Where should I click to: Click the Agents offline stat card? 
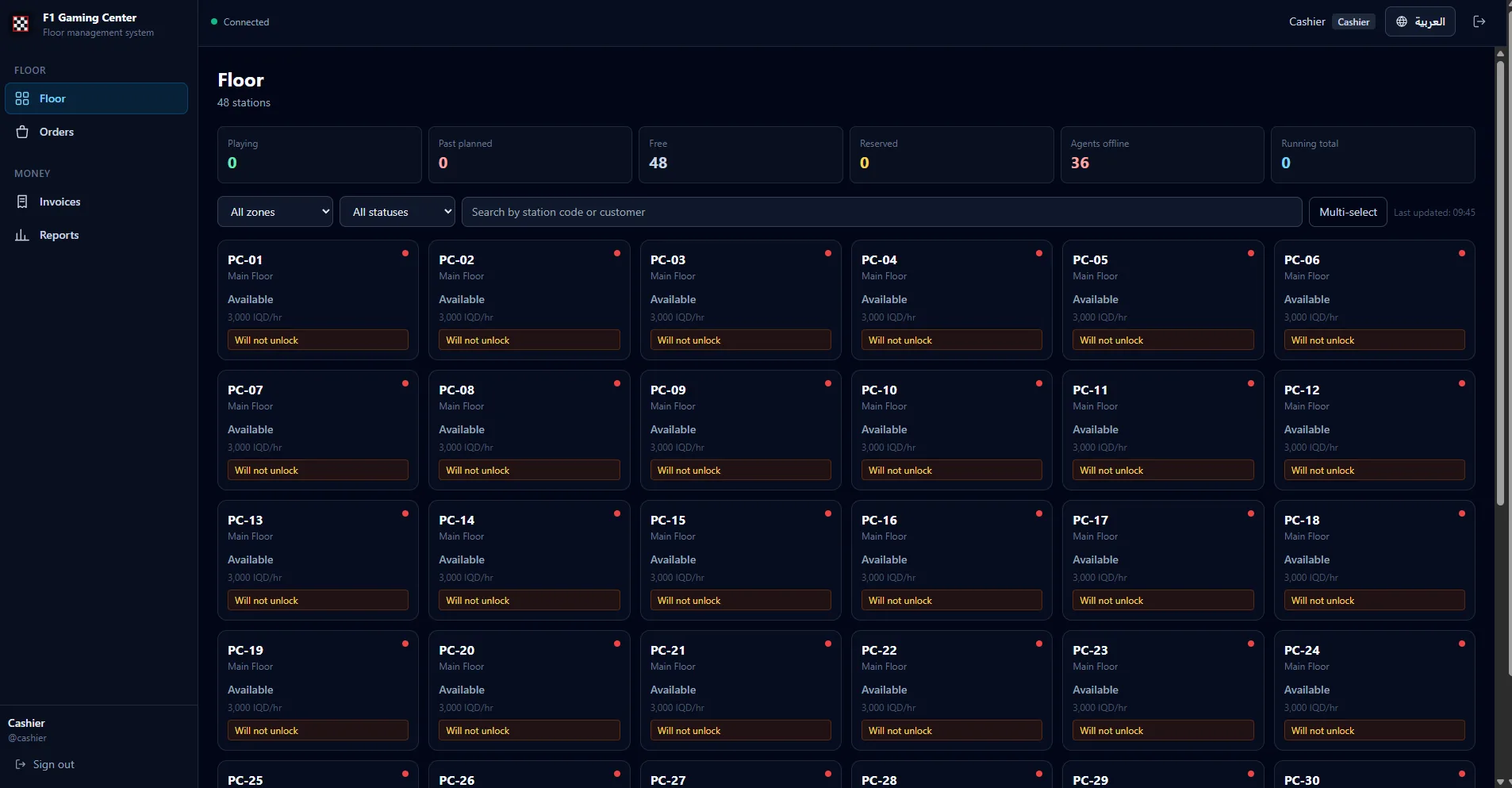pyautogui.click(x=1162, y=155)
